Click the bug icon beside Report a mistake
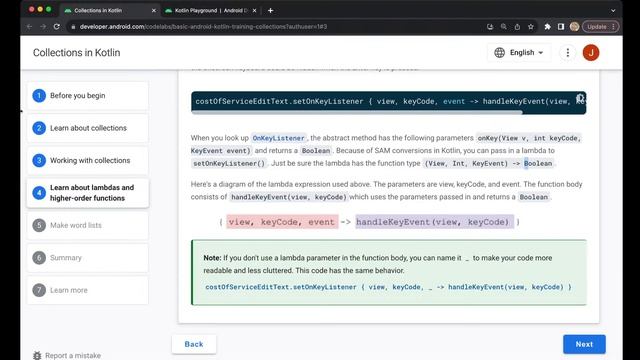The image size is (640, 360). coord(37,356)
